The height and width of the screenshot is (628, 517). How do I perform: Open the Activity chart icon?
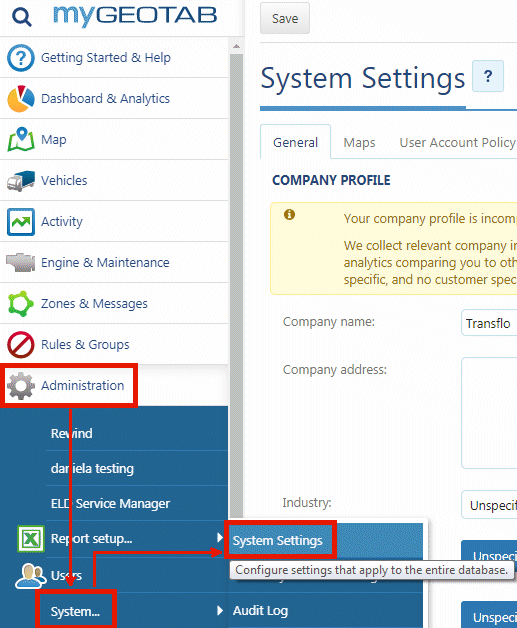[x=20, y=221]
